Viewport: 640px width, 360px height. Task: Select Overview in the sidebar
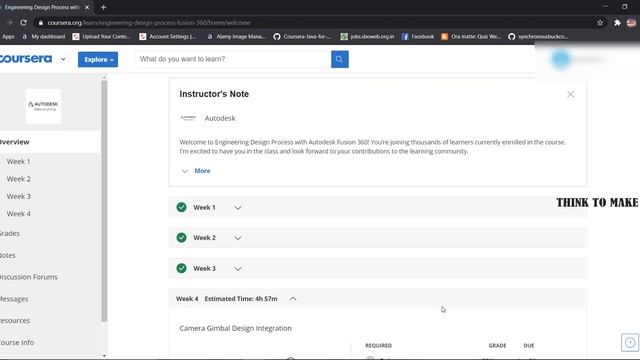tap(50, 142)
